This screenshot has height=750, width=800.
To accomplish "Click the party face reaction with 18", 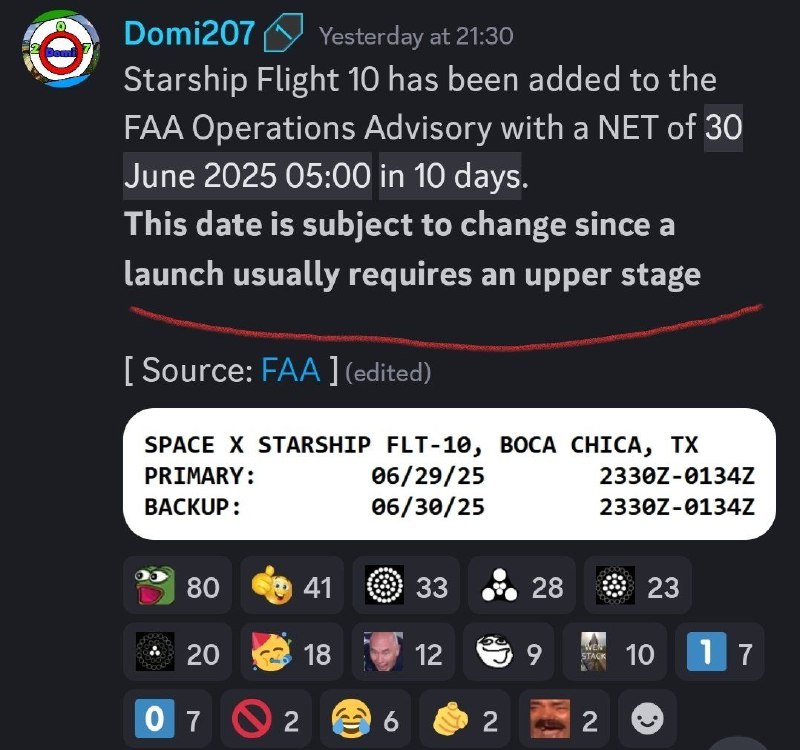I will click(292, 652).
